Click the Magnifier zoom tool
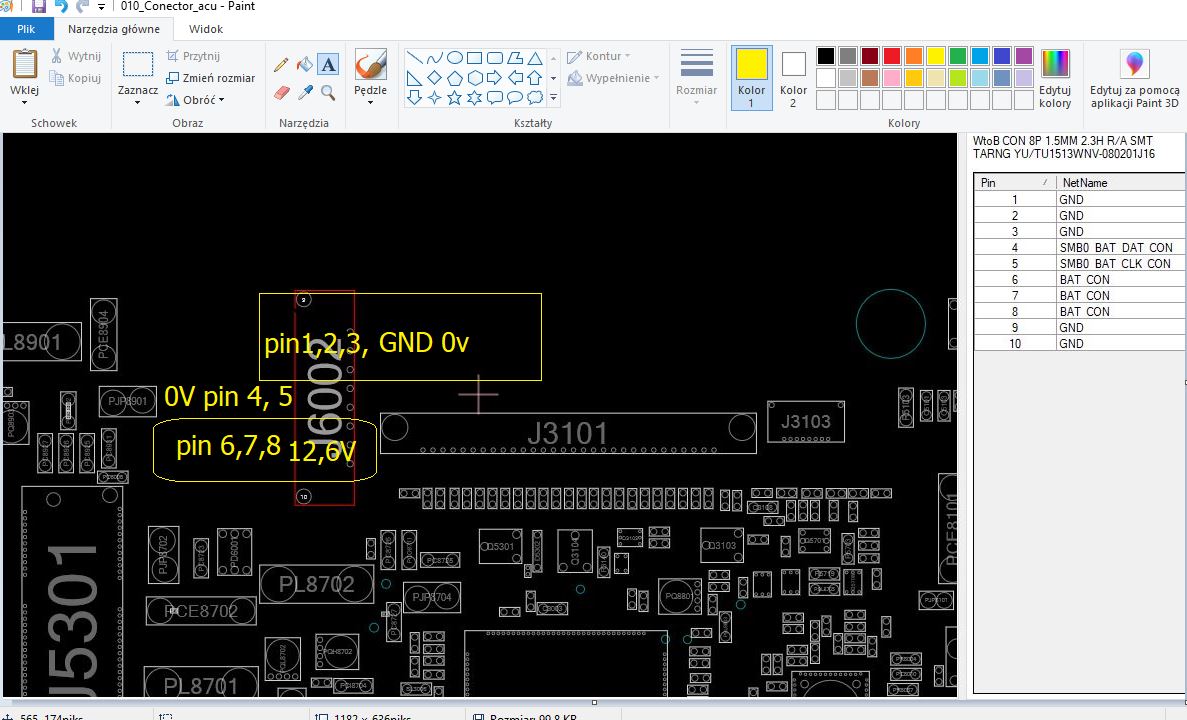 click(x=328, y=92)
